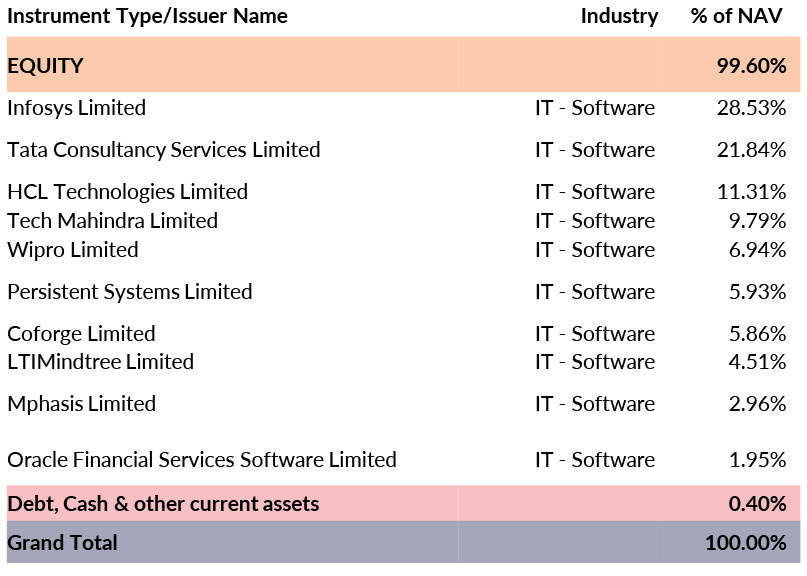
Task: Click the 21.84% NAV value
Action: [x=751, y=150]
